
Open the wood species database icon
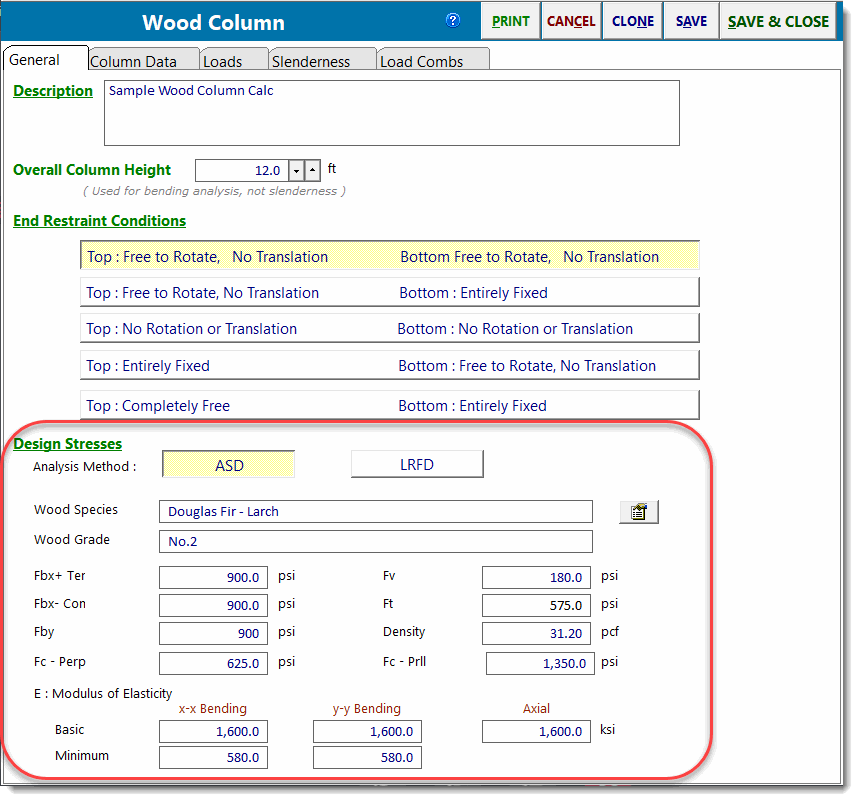pyautogui.click(x=639, y=512)
